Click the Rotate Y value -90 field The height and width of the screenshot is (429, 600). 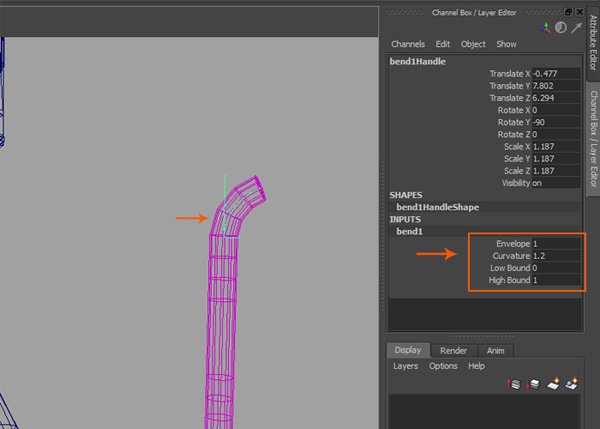coord(556,122)
